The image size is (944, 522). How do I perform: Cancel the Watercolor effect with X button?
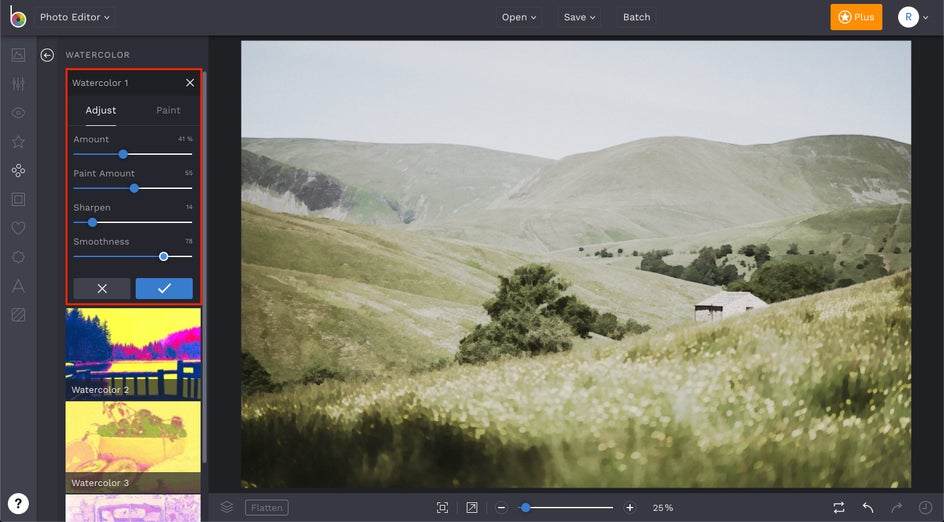(102, 288)
